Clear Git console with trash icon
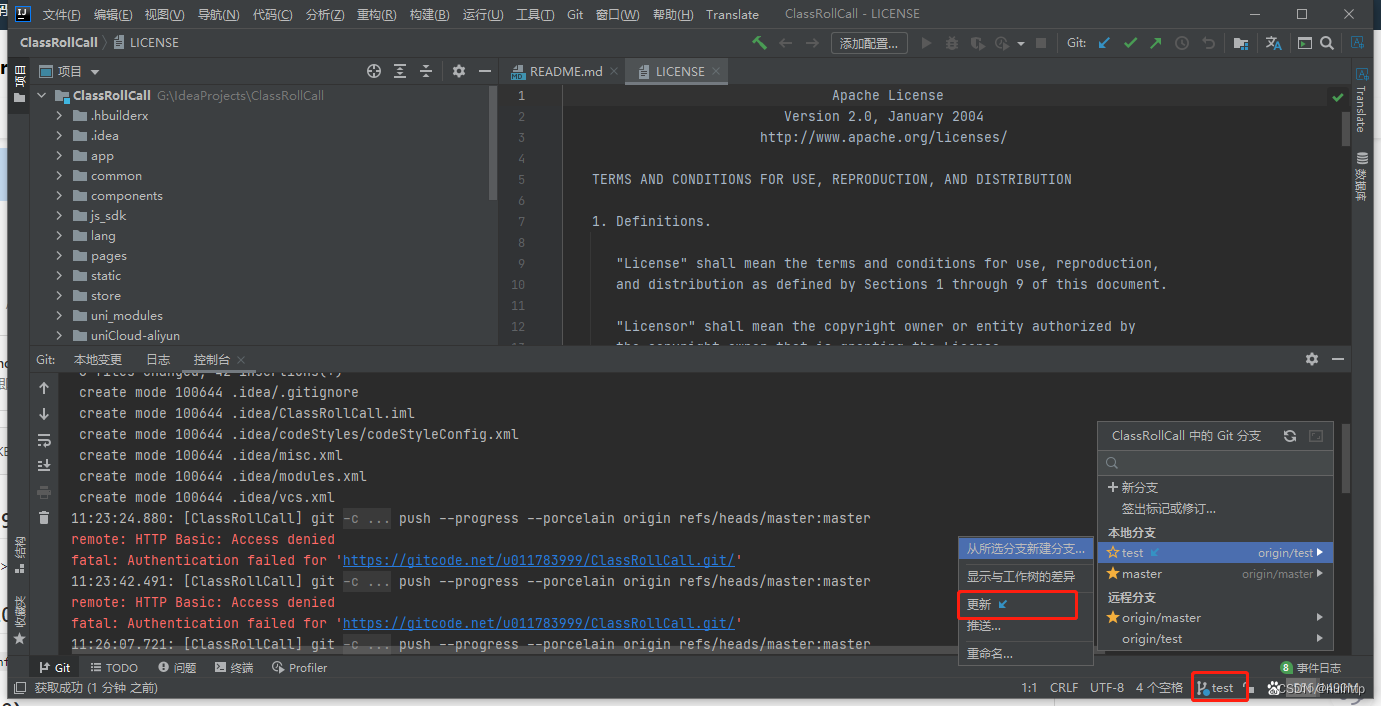 click(x=44, y=517)
